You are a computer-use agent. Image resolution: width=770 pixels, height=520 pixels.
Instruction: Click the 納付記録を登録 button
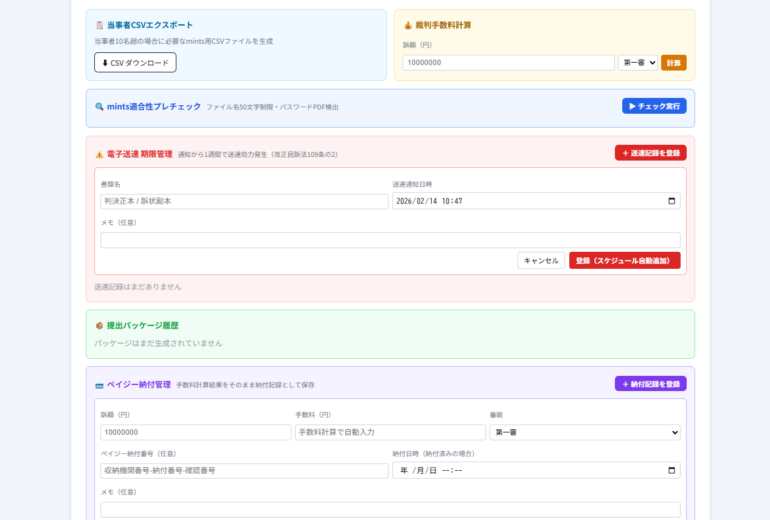click(x=650, y=383)
